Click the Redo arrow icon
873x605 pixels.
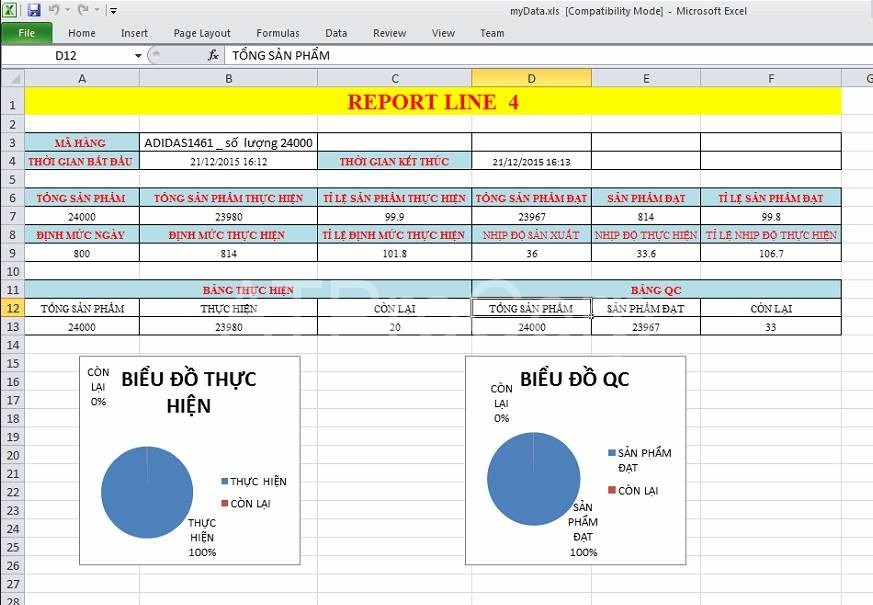(82, 10)
